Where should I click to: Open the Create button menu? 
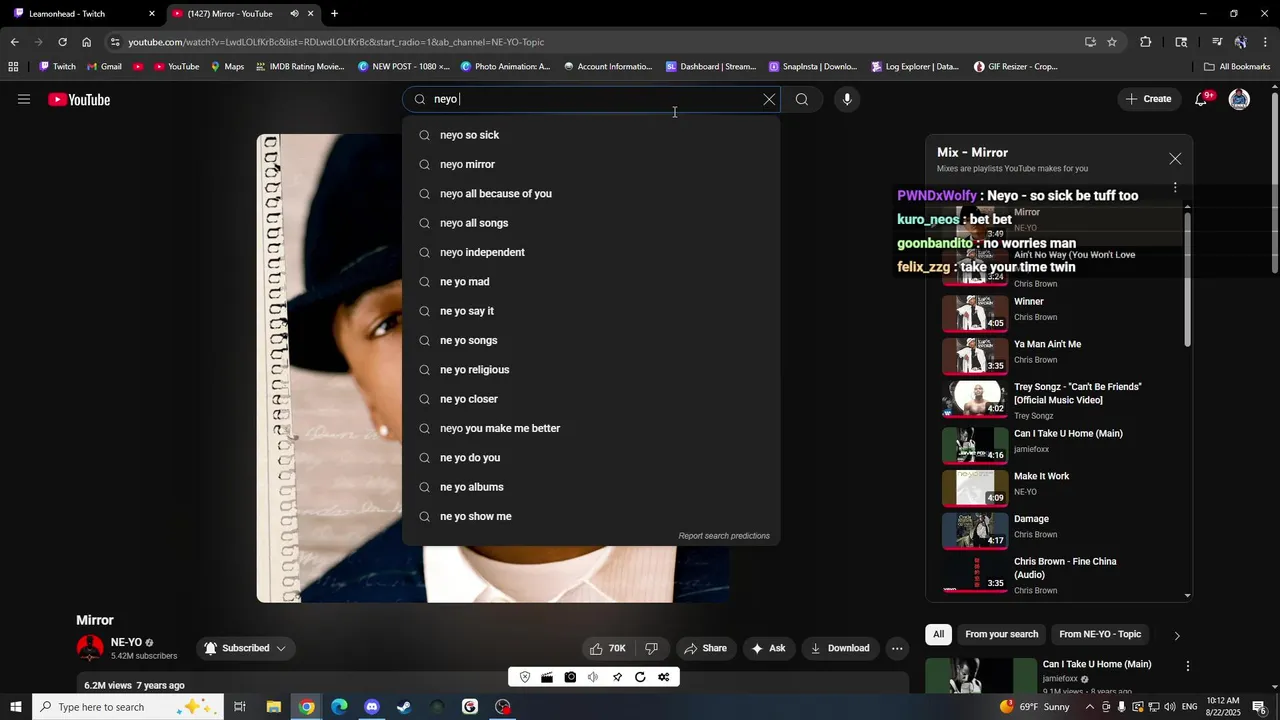coord(1149,99)
